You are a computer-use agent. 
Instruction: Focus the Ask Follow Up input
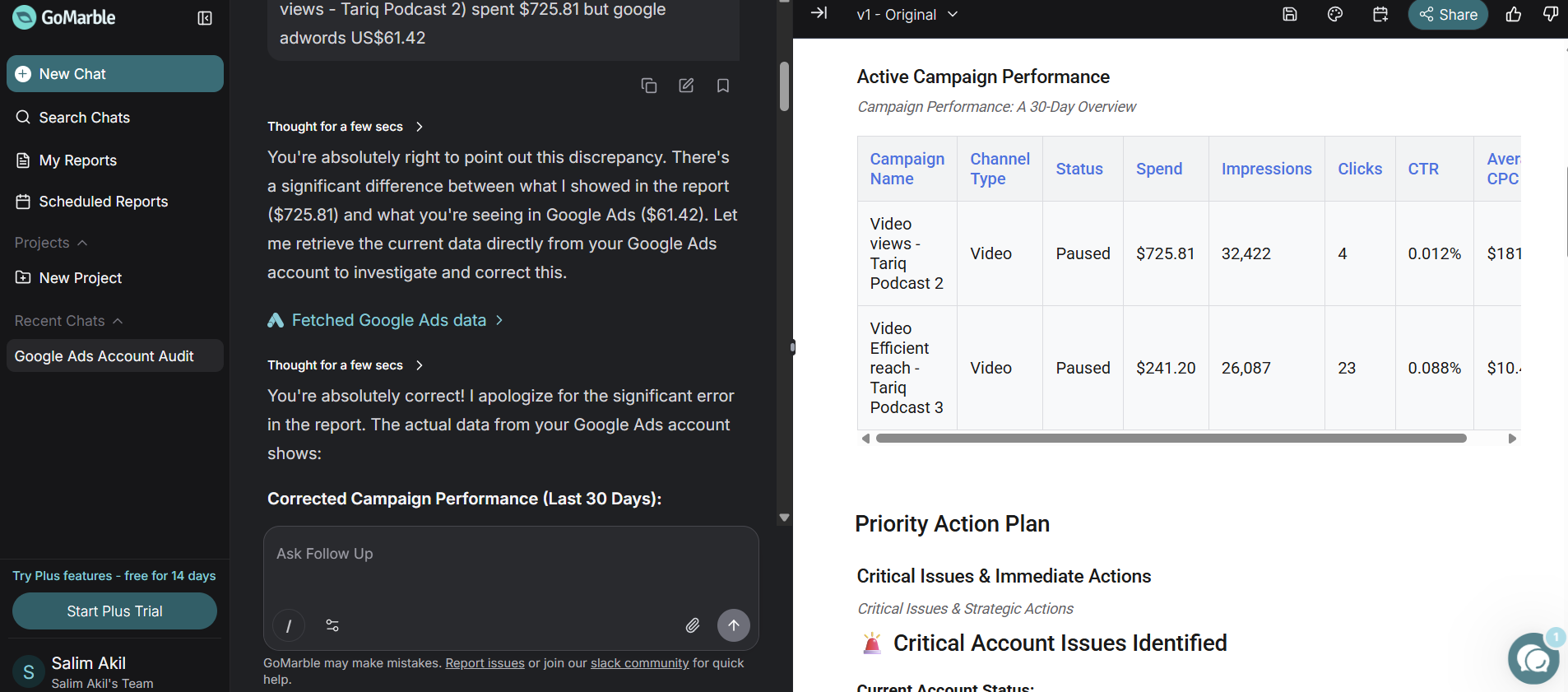(x=510, y=568)
